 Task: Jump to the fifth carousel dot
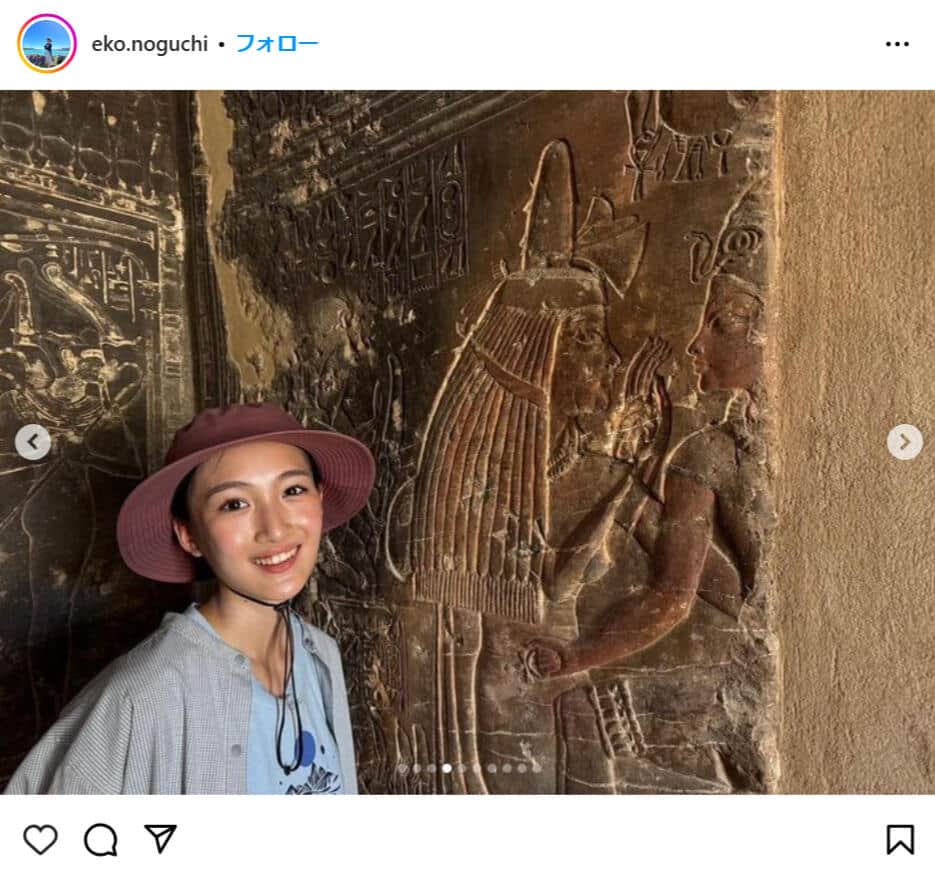click(461, 768)
